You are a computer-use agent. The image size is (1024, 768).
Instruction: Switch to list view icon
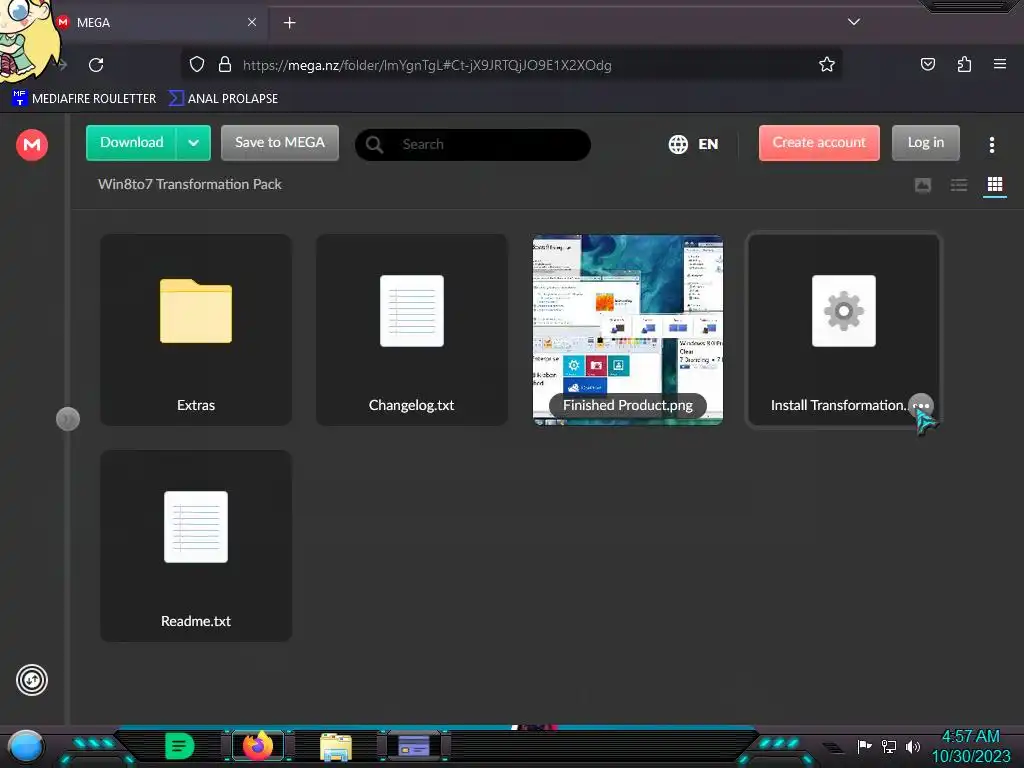tap(959, 185)
